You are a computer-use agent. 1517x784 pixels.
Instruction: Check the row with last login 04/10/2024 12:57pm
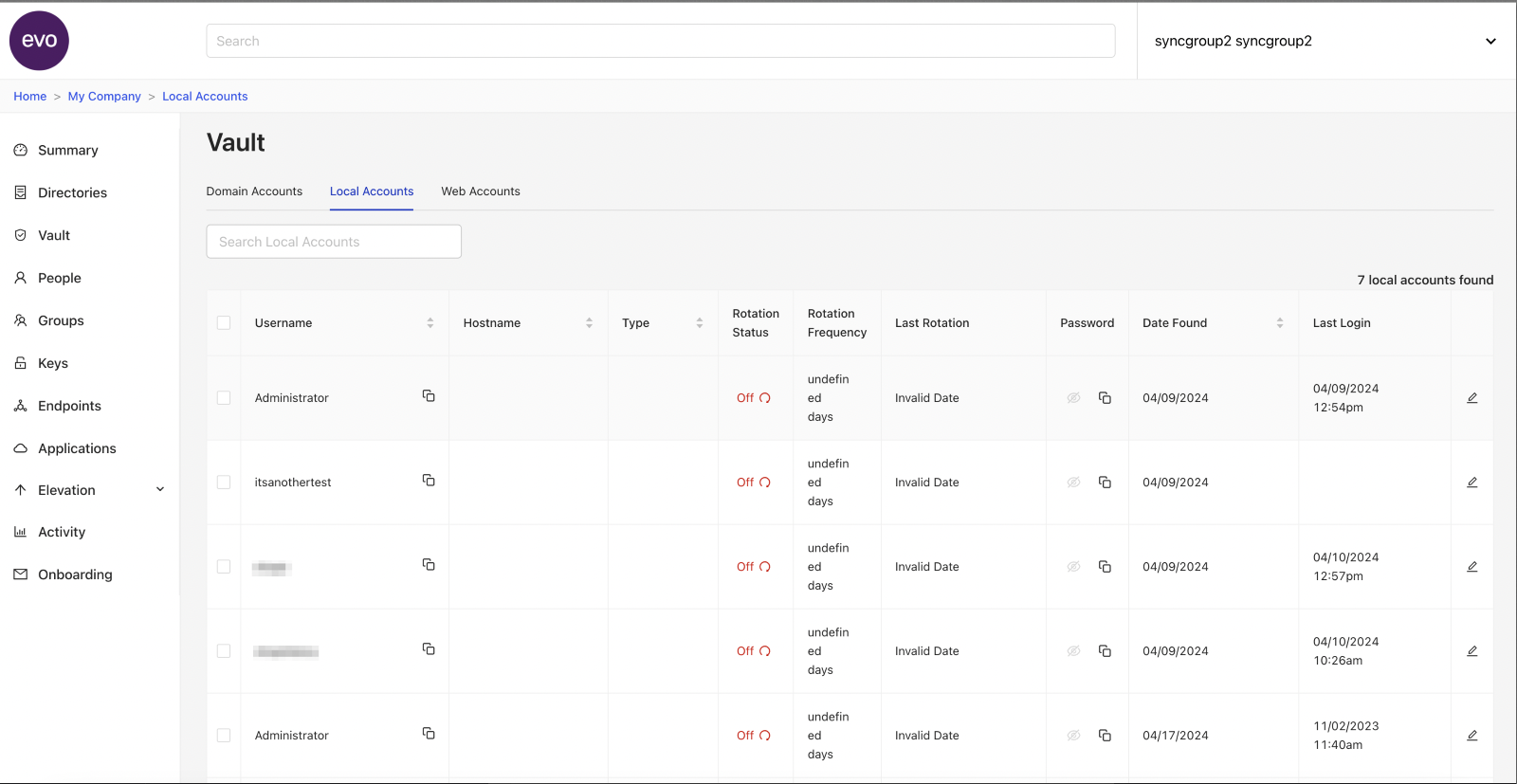[x=224, y=567]
